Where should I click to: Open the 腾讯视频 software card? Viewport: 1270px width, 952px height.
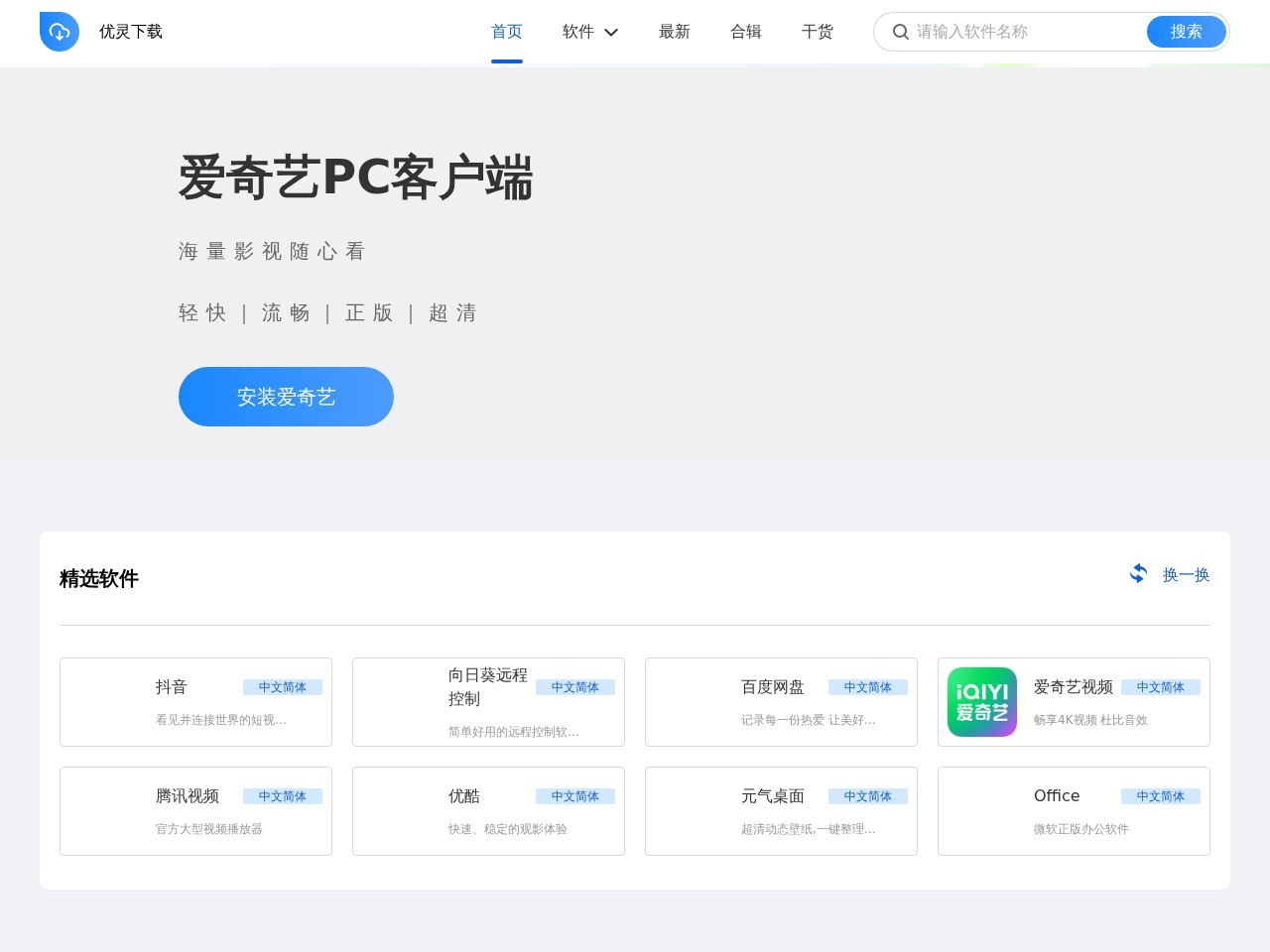click(x=195, y=811)
